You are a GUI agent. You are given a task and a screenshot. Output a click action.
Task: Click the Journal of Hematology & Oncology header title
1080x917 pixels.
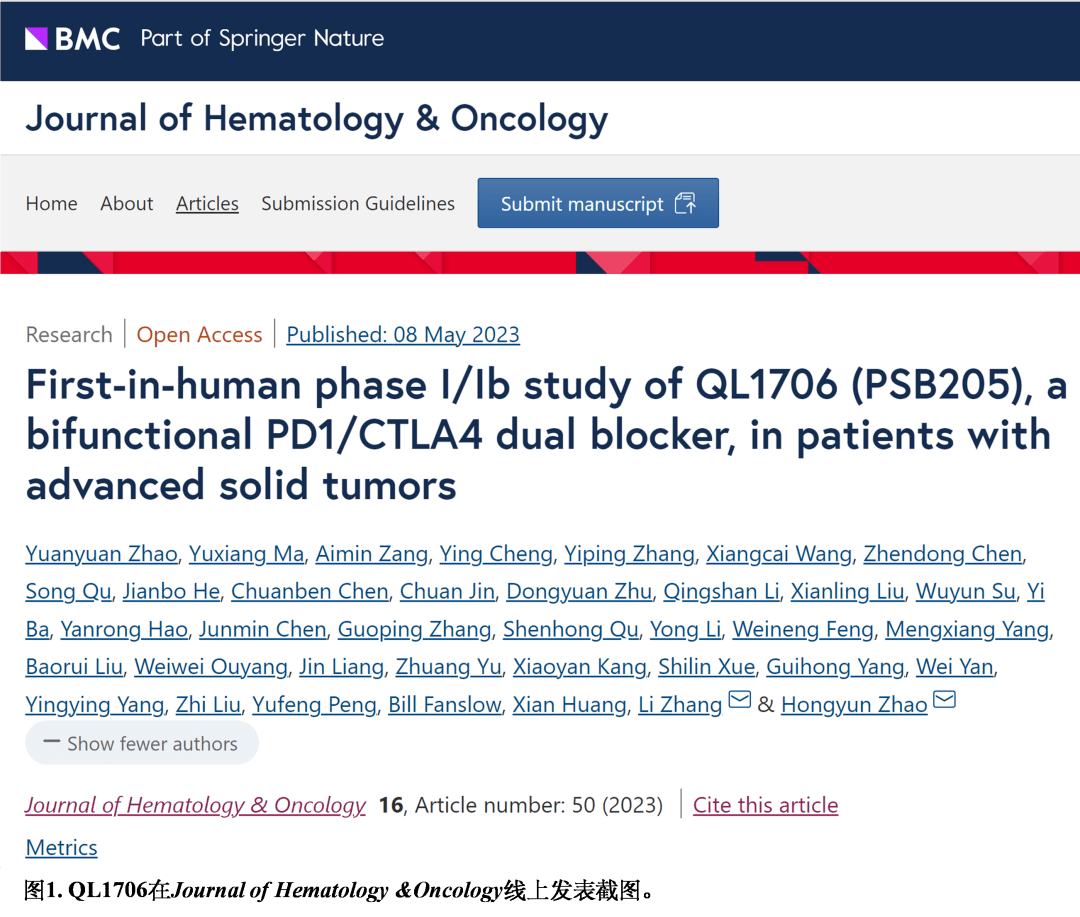pos(317,119)
